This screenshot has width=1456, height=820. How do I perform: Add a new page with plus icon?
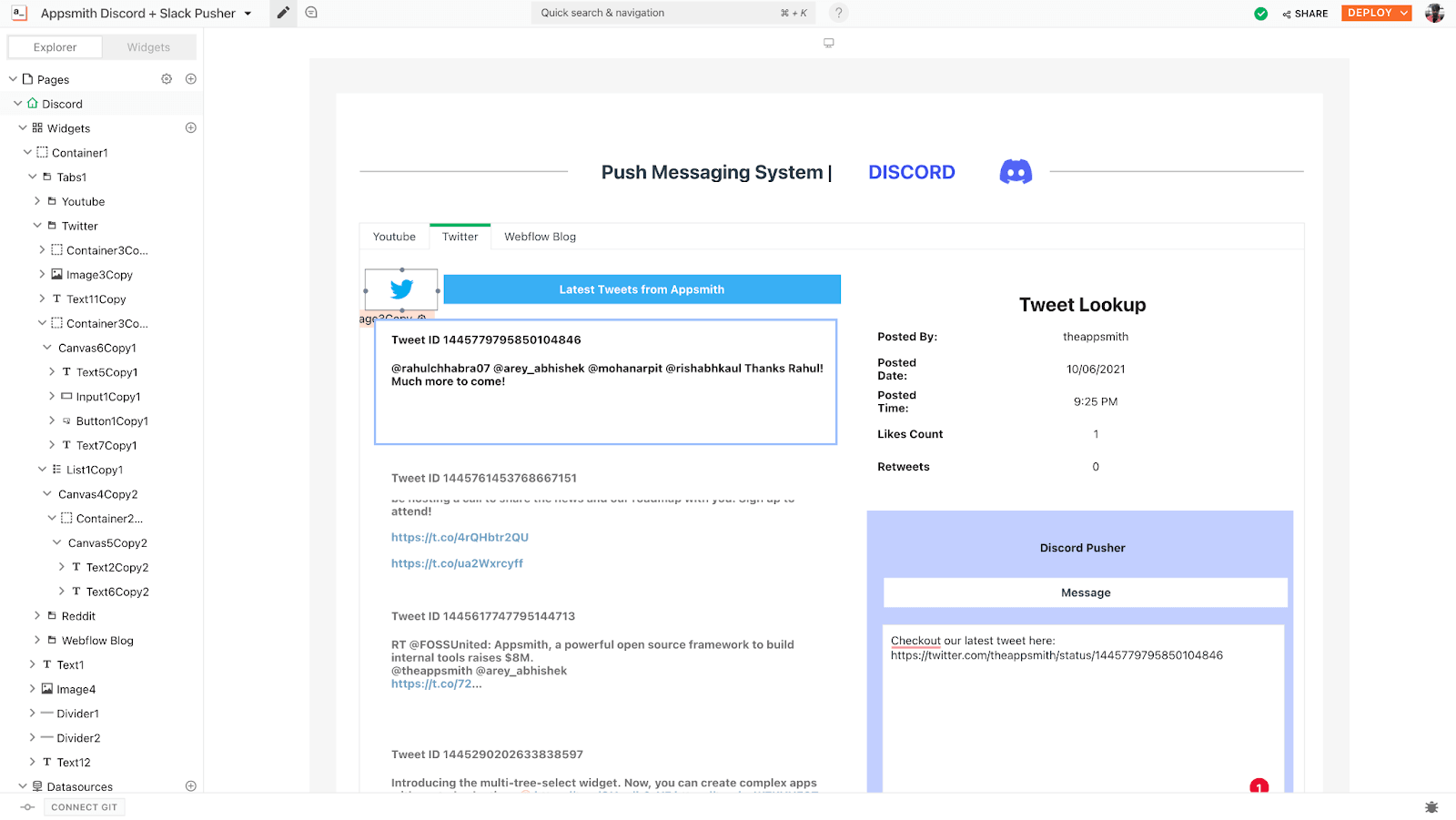point(191,79)
